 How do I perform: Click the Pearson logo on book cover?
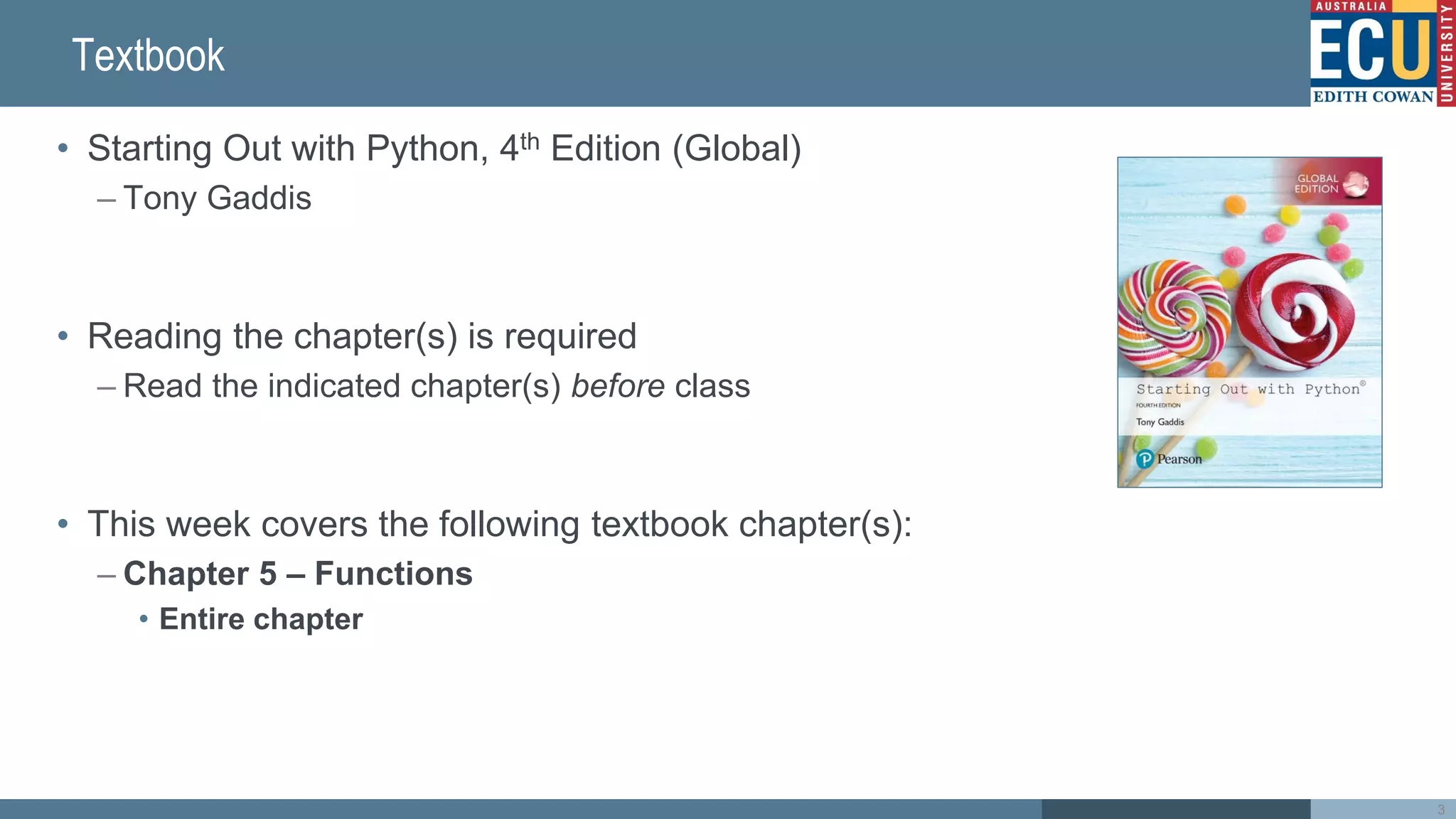(x=1169, y=459)
